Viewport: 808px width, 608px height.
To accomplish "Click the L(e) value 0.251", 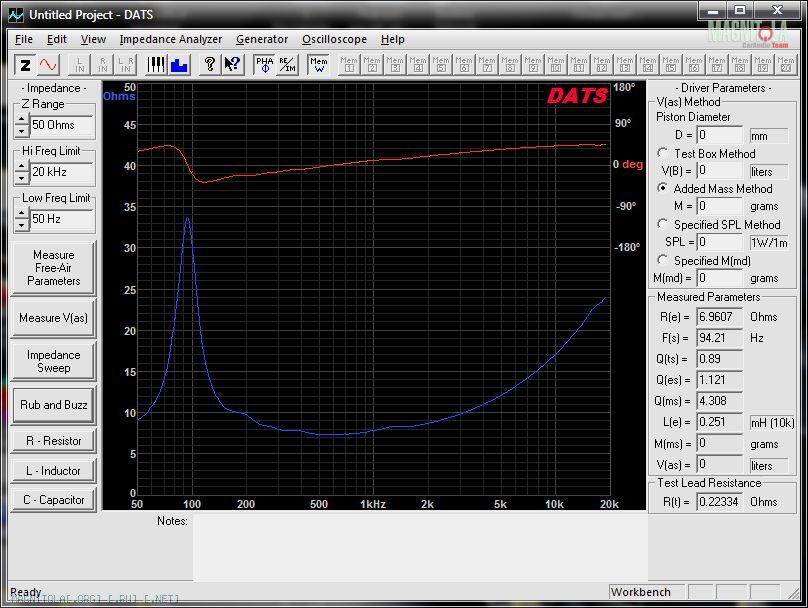I will [x=719, y=422].
